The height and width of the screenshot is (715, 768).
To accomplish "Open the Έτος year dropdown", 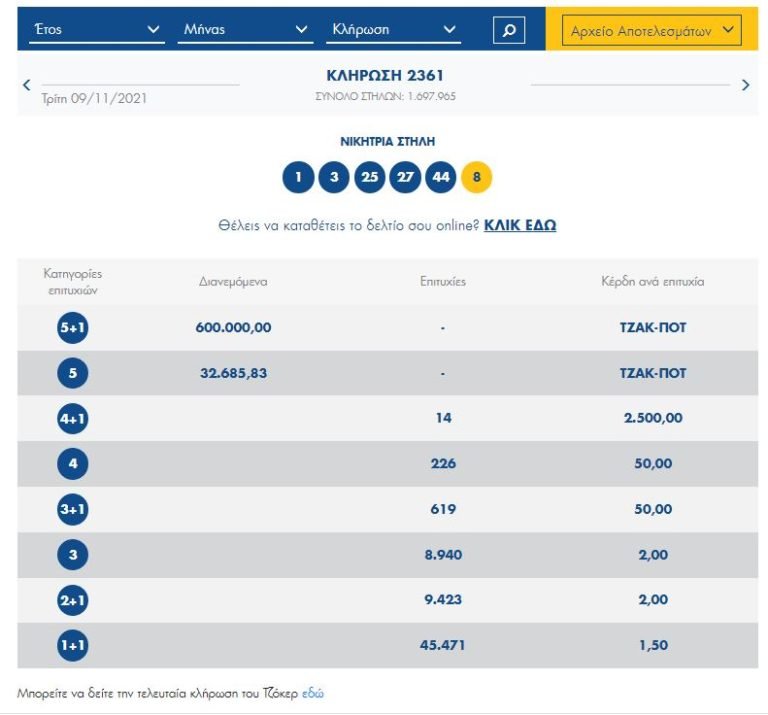I will tap(97, 30).
